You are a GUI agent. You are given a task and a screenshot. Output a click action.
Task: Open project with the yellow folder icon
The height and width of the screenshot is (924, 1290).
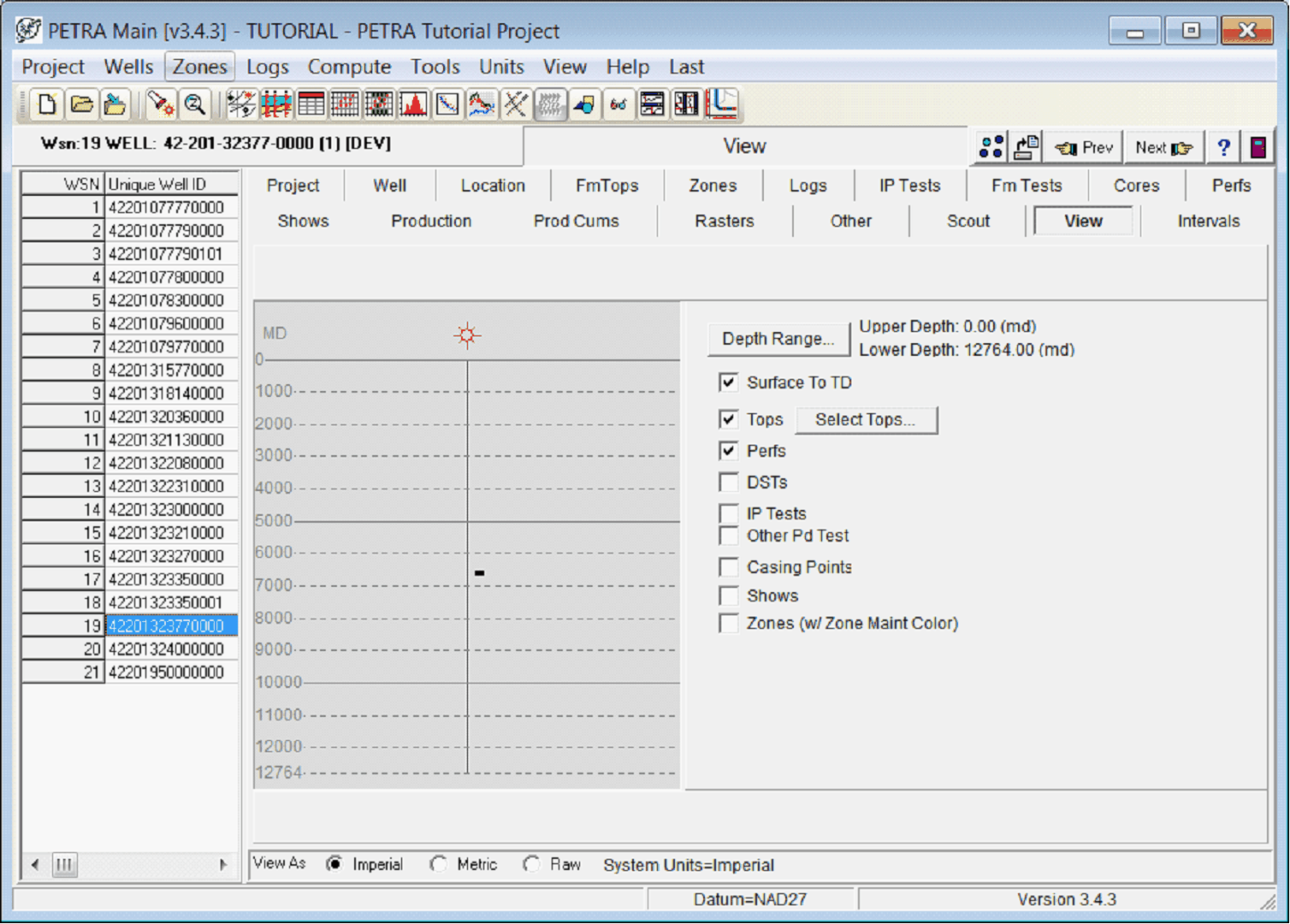tap(81, 104)
